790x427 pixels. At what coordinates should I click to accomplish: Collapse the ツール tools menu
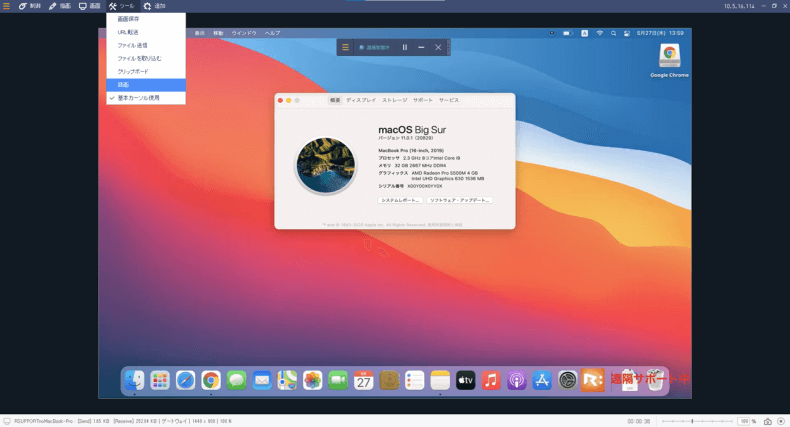(121, 6)
